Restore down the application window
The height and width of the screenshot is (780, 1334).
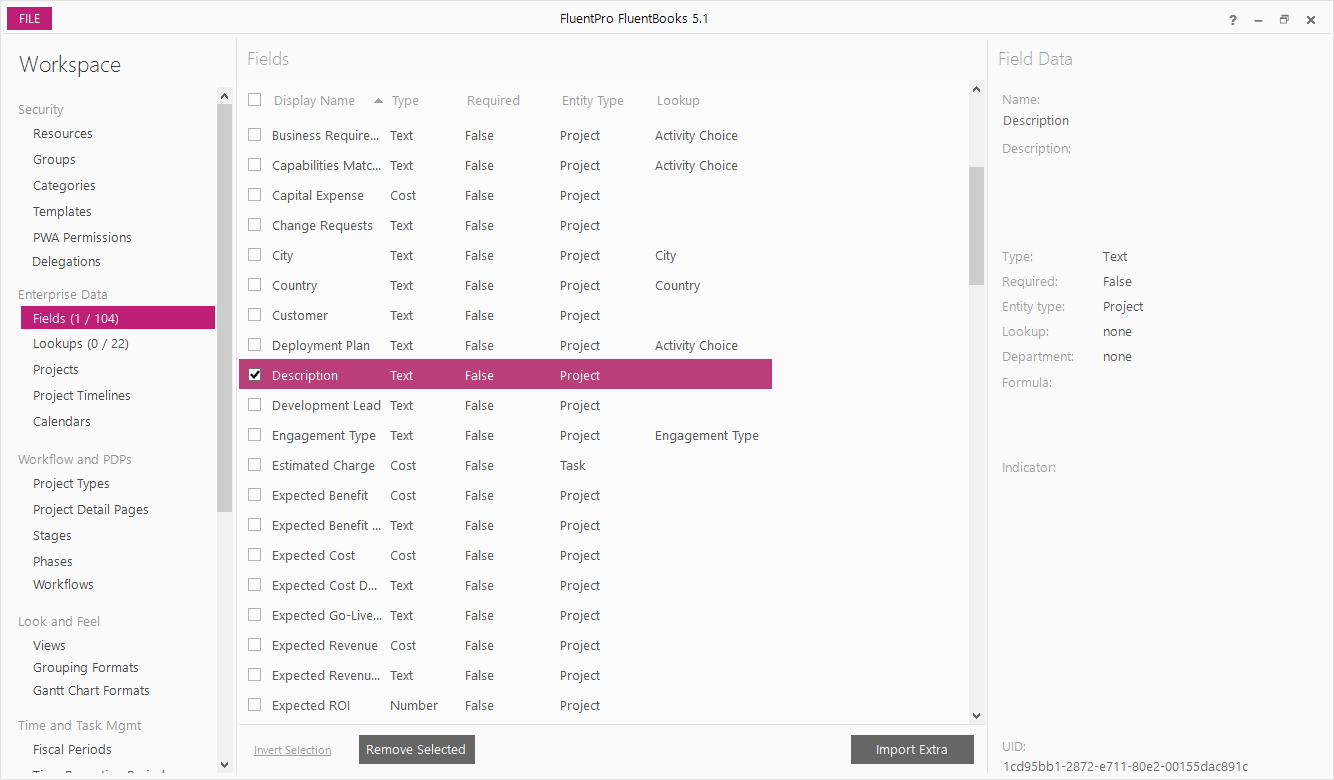[x=1284, y=20]
